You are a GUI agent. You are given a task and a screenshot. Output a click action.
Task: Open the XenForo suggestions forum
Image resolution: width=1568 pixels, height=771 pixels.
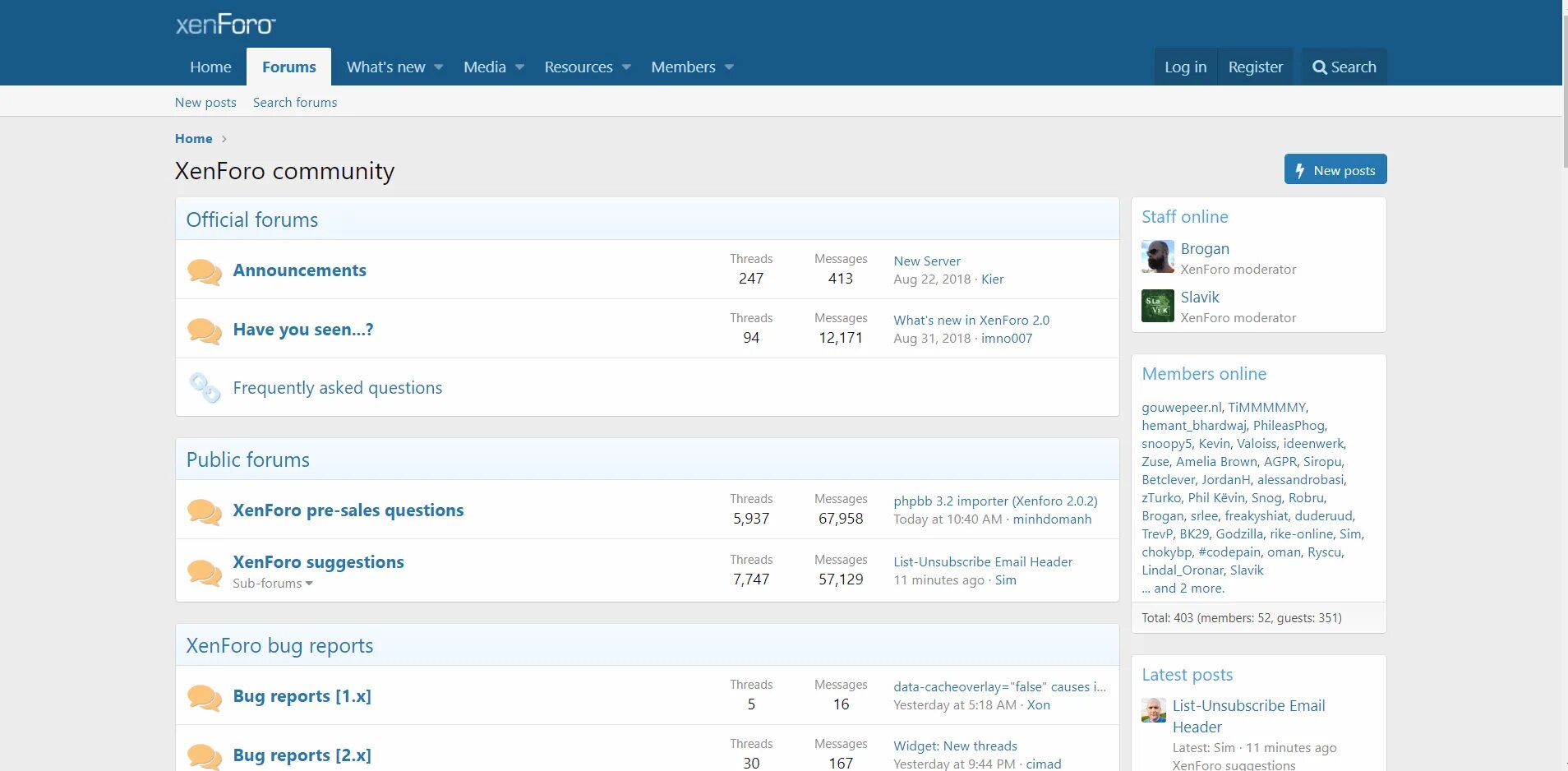318,561
